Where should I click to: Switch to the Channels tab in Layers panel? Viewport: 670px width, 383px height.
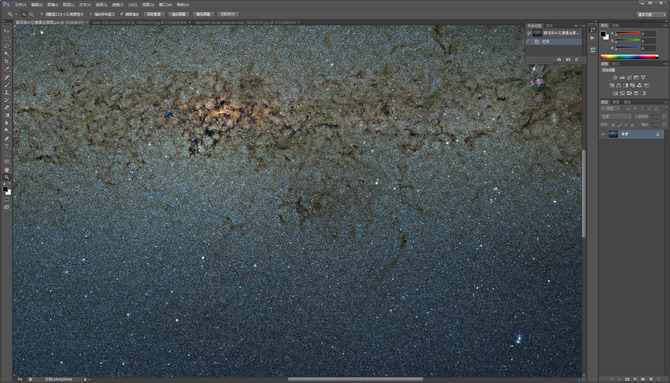pos(616,102)
